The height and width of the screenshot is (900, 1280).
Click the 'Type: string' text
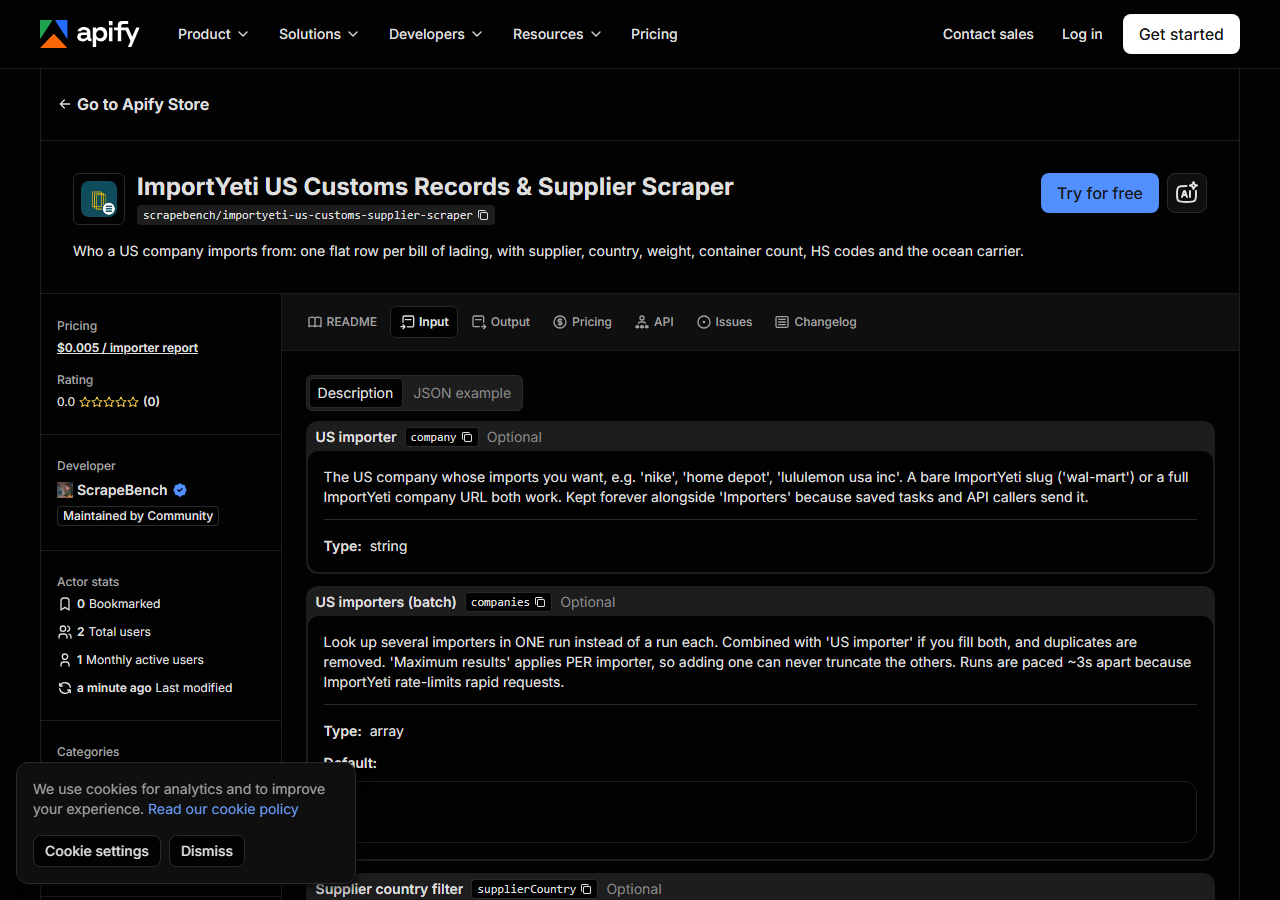tap(366, 546)
